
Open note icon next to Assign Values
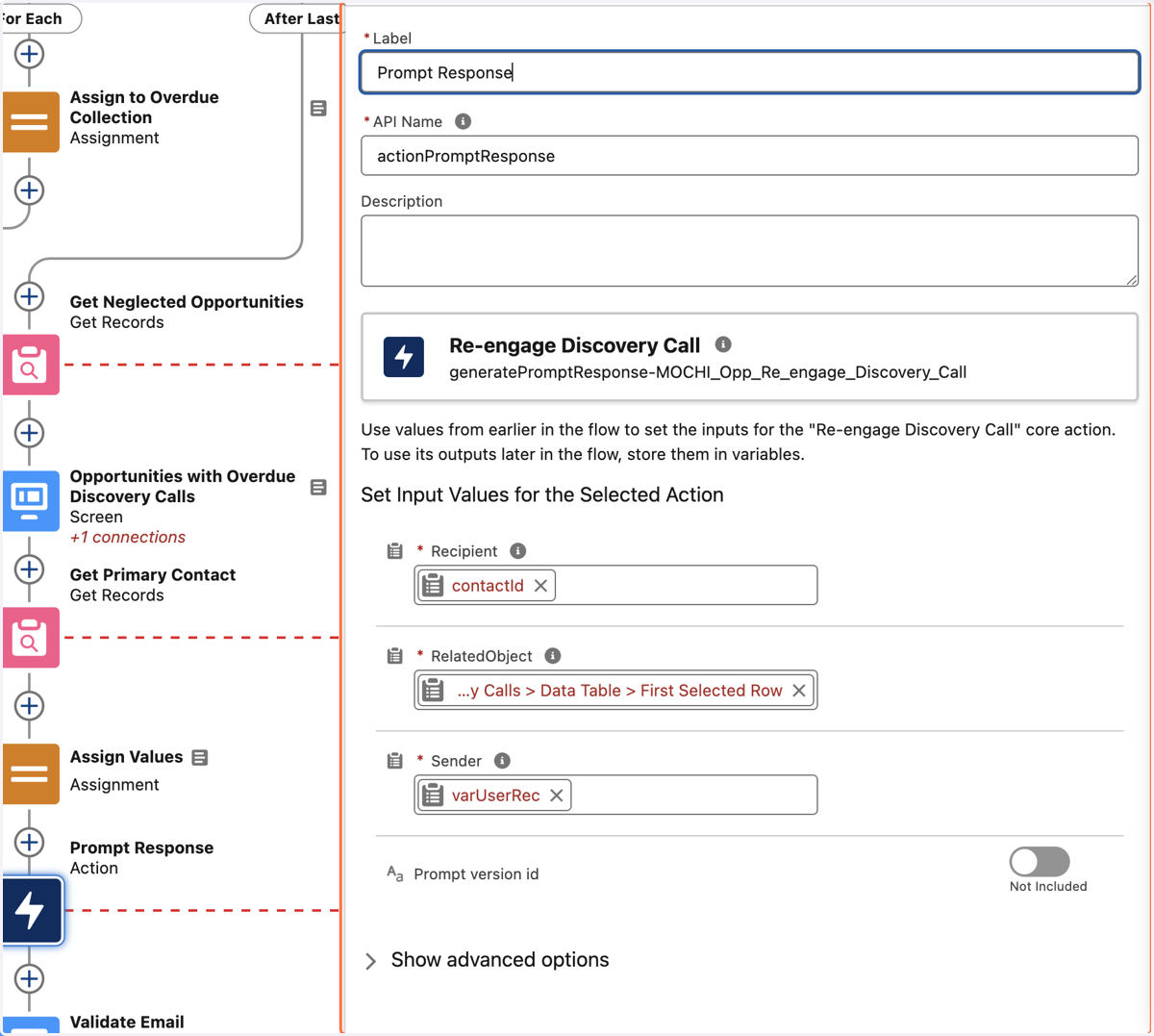[200, 758]
